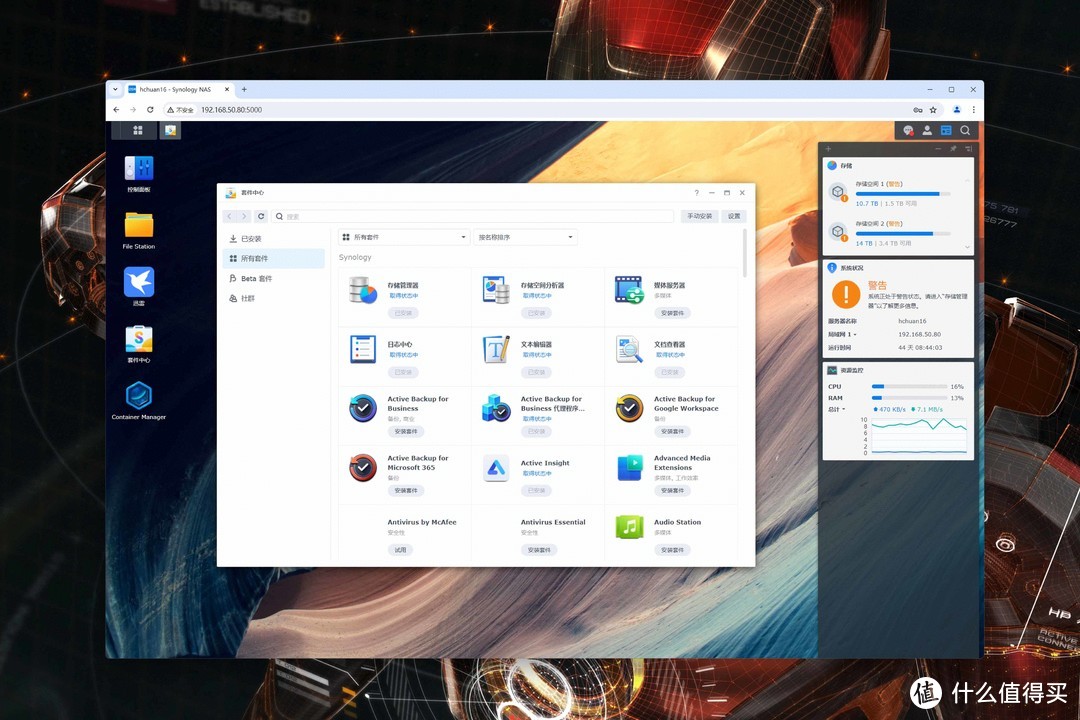The height and width of the screenshot is (720, 1080).
Task: Open Container Manager desktop icon
Action: tap(138, 396)
